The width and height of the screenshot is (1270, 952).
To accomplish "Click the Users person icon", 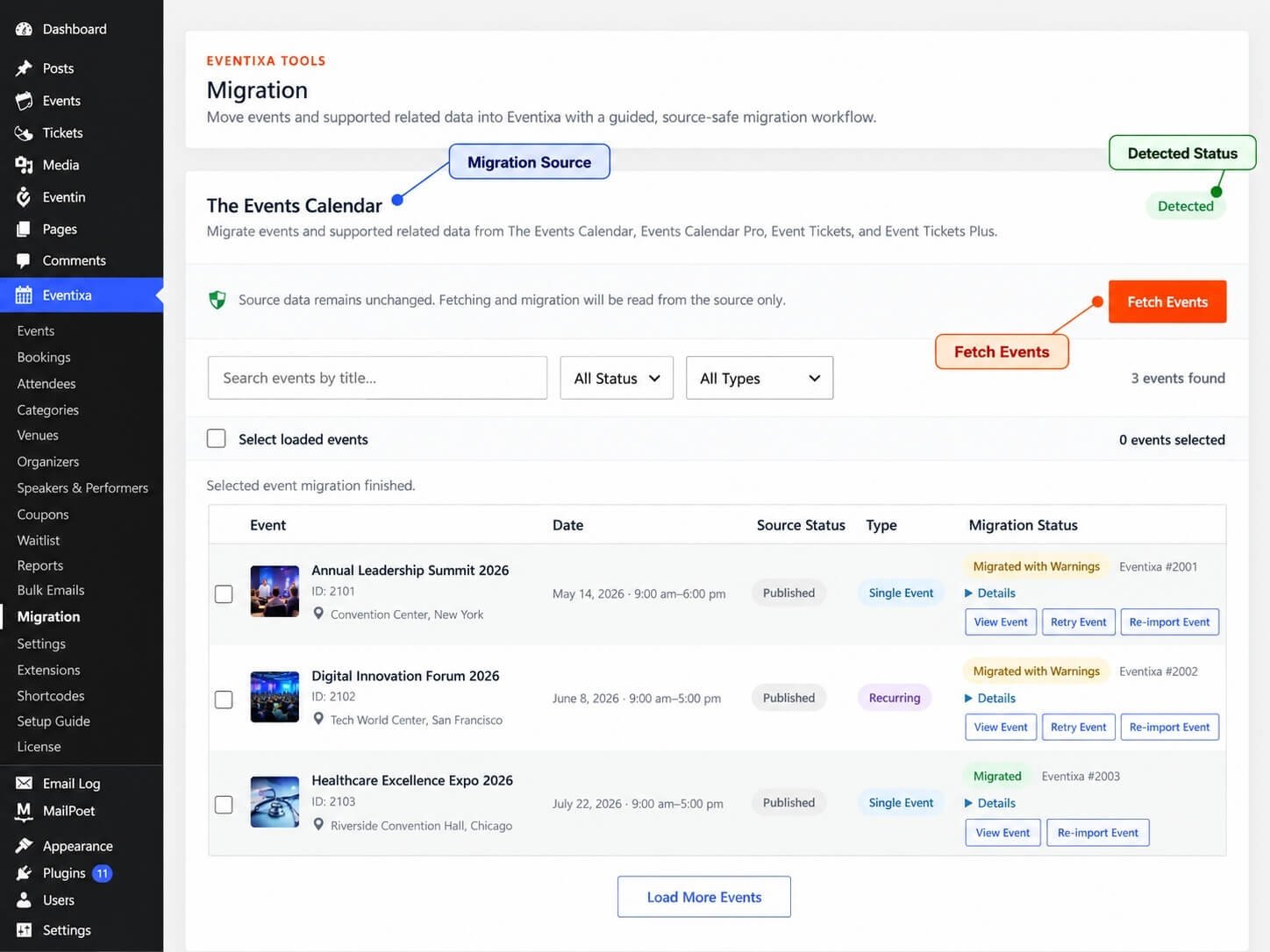I will tap(24, 900).
